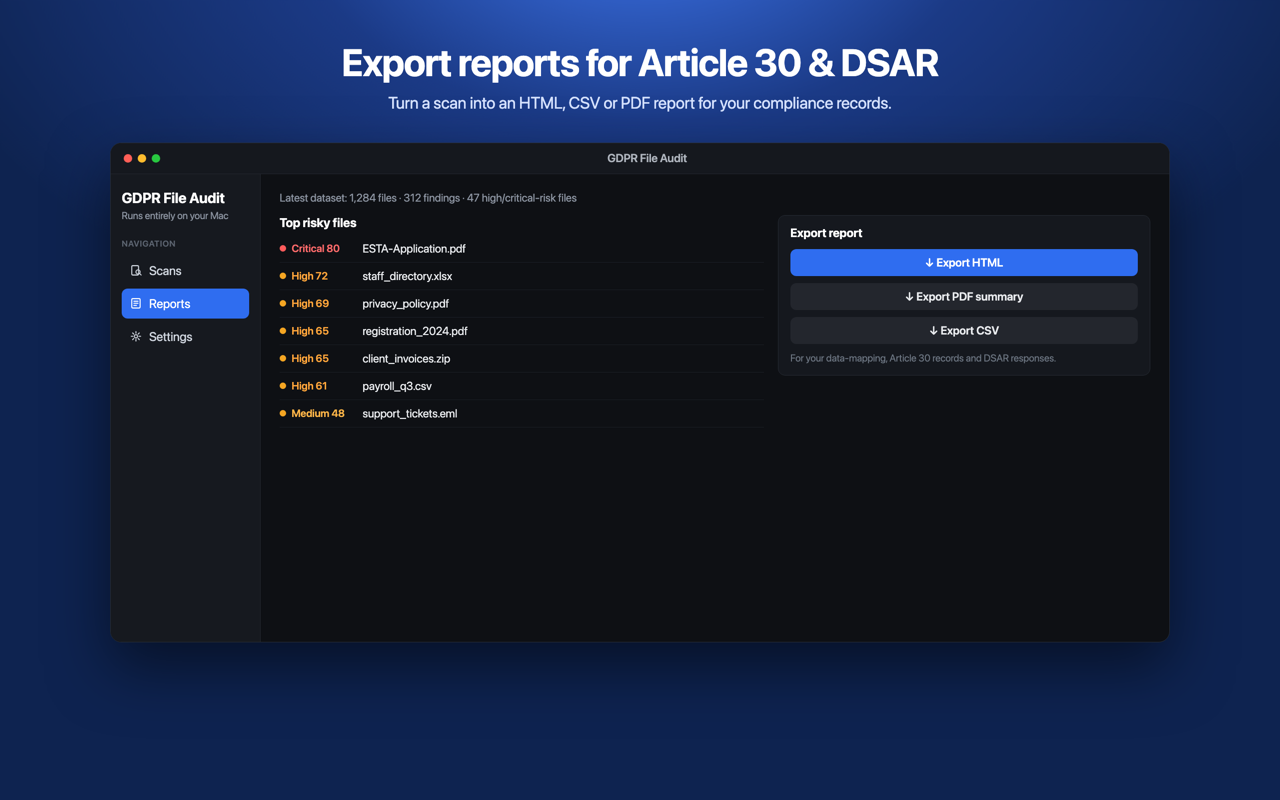Click the Export CSV button
Image resolution: width=1280 pixels, height=800 pixels.
point(963,331)
